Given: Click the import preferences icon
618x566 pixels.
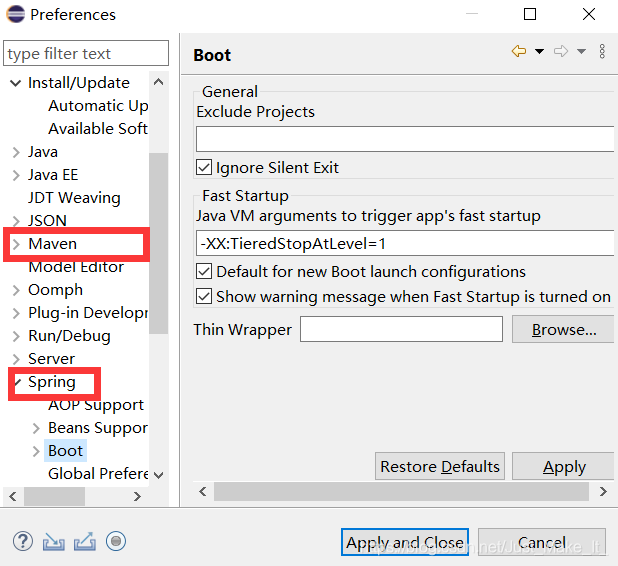Looking at the screenshot, I should [x=54, y=541].
